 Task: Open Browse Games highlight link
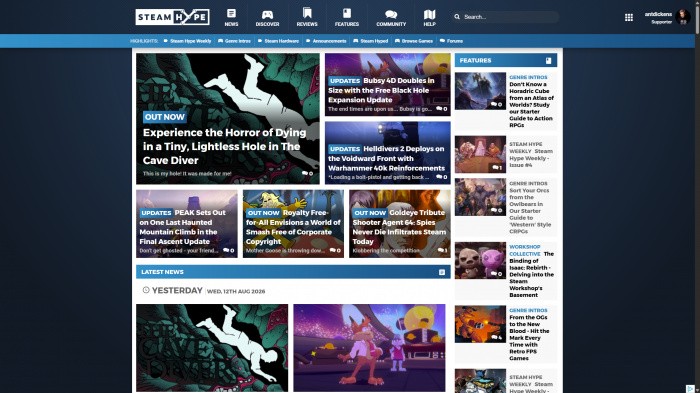click(x=414, y=41)
